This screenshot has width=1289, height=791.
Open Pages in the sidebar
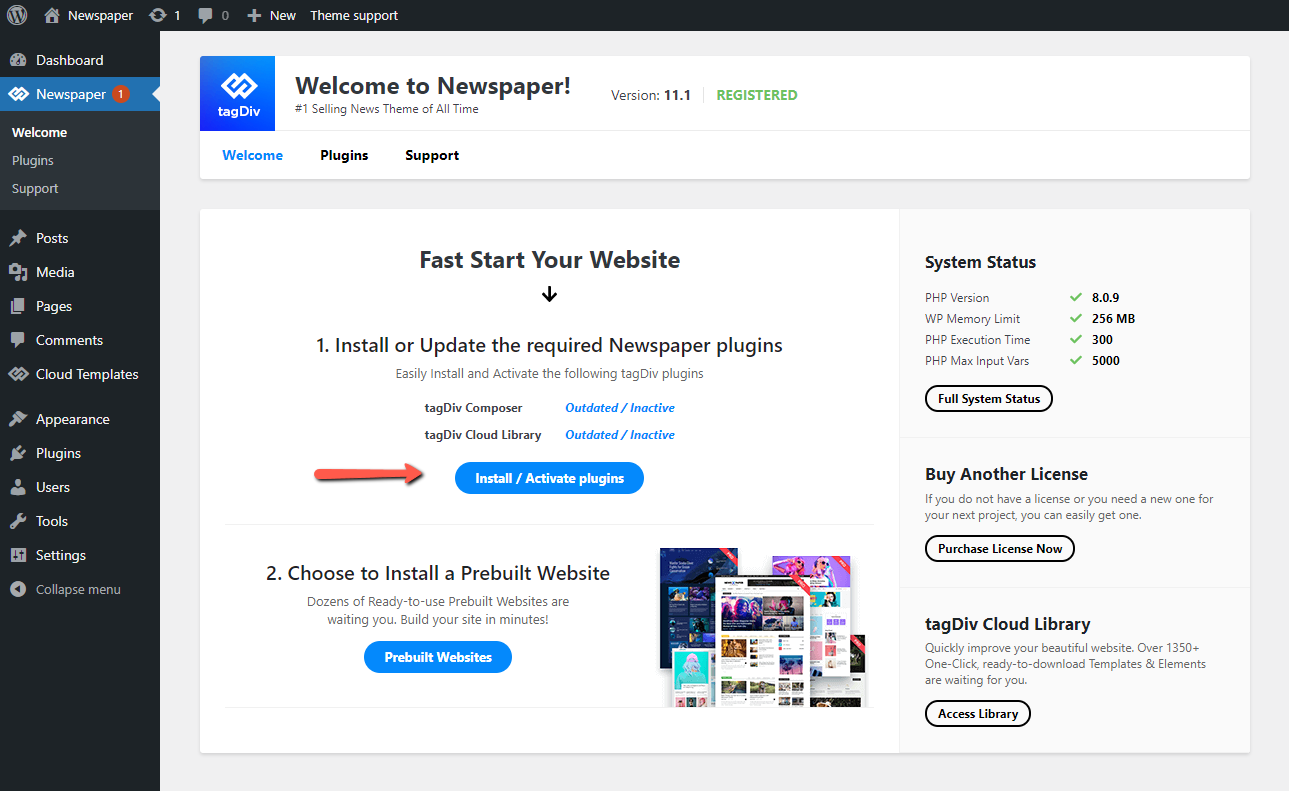tap(54, 306)
